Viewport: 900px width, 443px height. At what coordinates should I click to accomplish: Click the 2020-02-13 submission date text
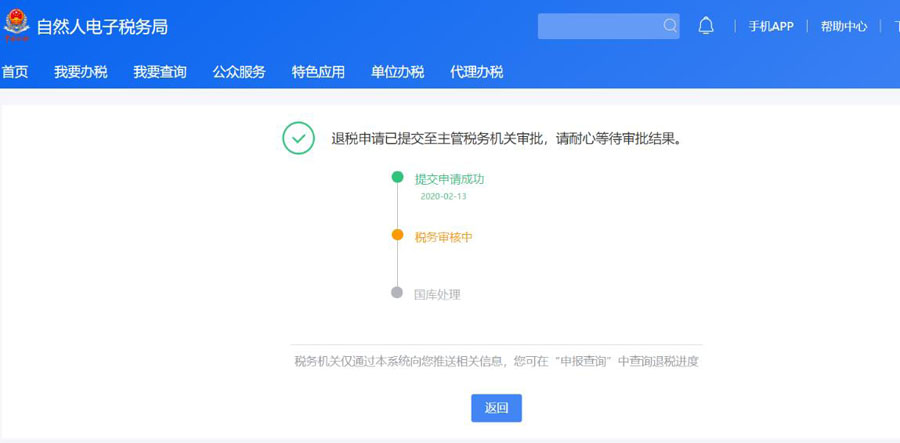pos(443,196)
